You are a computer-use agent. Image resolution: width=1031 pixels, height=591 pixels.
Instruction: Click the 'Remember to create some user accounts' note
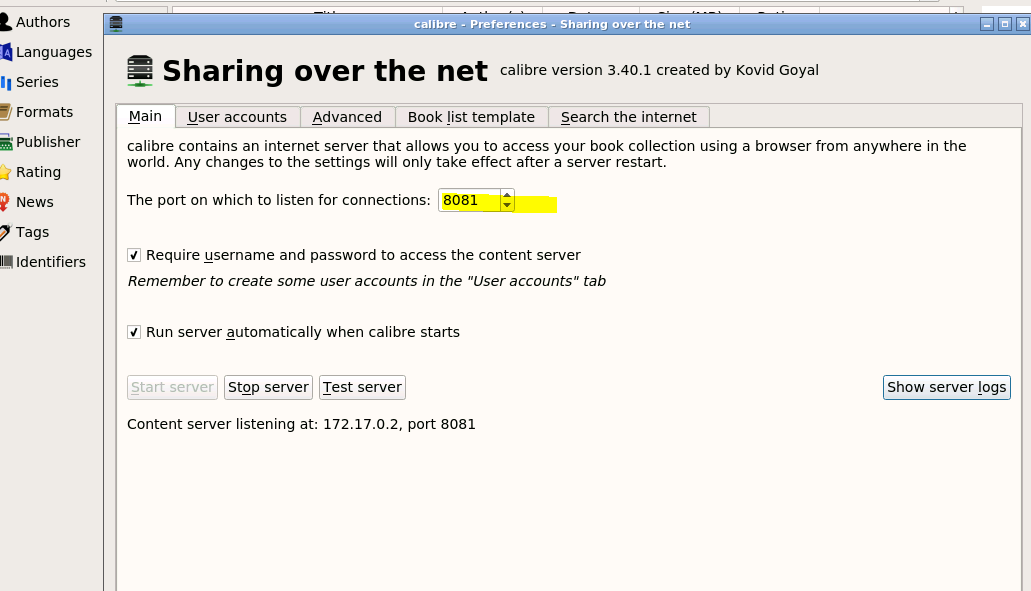click(x=366, y=281)
